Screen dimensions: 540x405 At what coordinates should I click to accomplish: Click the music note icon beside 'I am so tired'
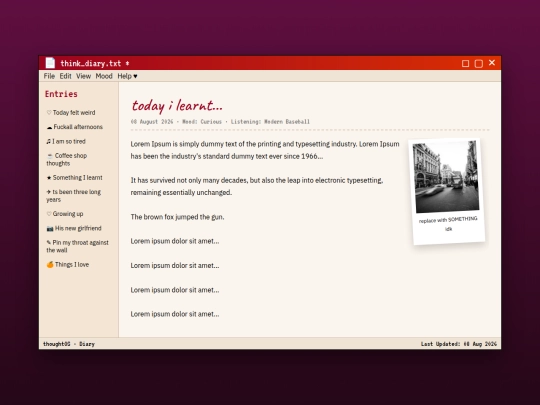tap(49, 142)
